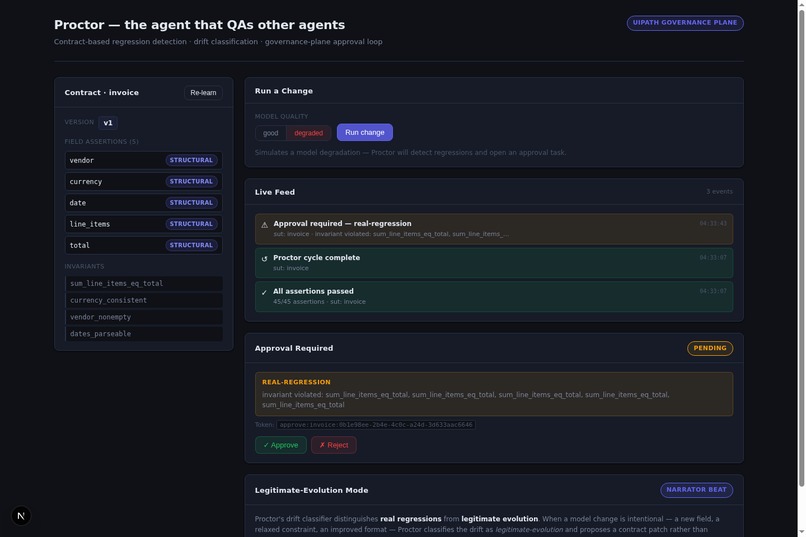Click the page vertical scrollbar thumb
The width and height of the screenshot is (806, 537).
(x=801, y=248)
